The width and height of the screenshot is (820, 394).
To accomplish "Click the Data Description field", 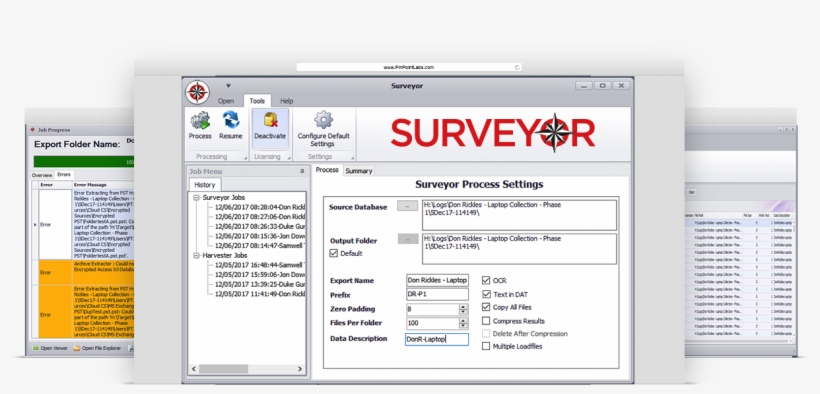I will coord(437,340).
